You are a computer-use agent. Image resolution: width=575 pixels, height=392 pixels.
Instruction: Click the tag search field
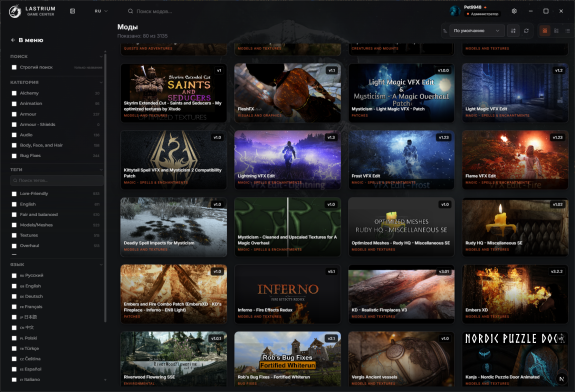pos(56,180)
